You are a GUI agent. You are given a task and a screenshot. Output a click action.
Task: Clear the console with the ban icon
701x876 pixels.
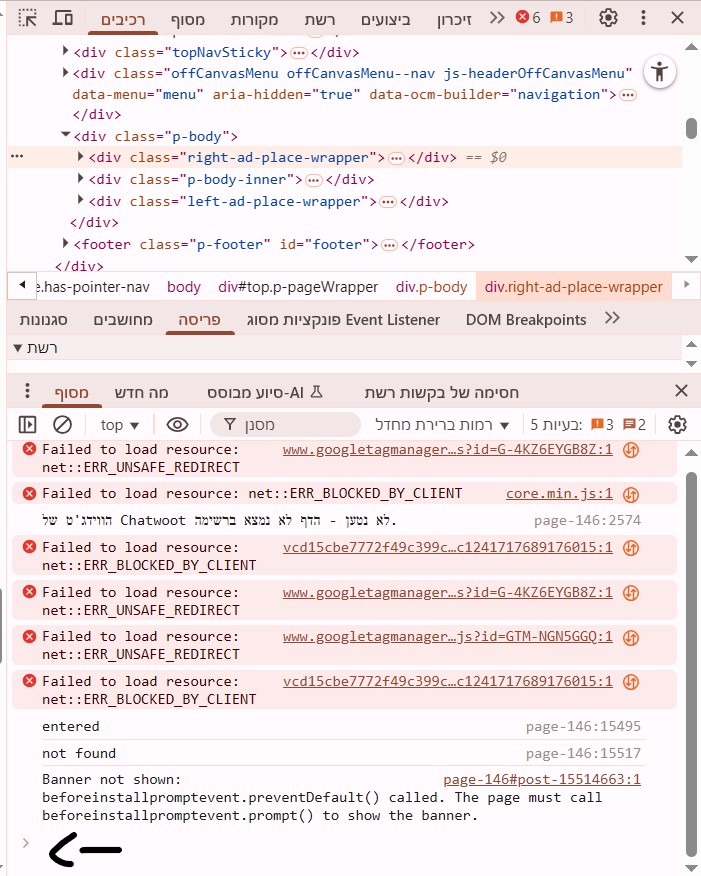(62, 425)
